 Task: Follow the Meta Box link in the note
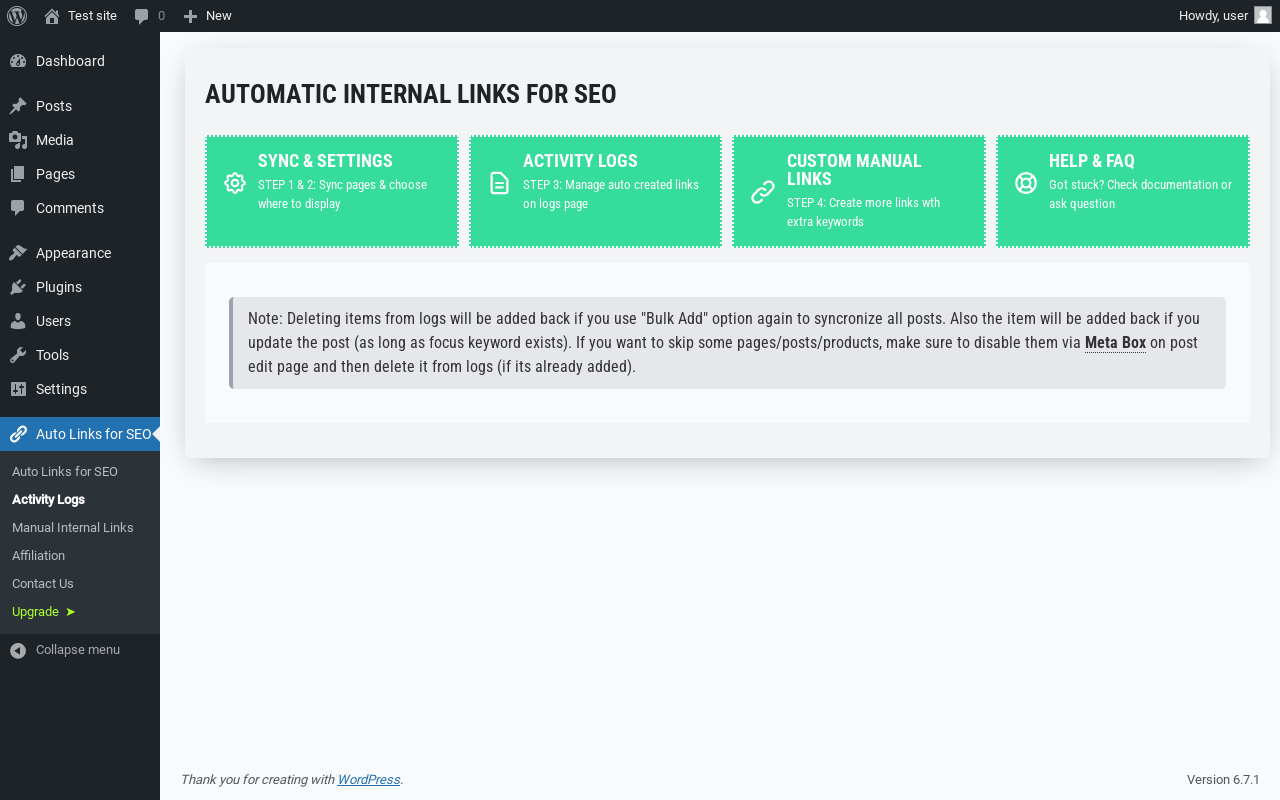pos(1115,343)
